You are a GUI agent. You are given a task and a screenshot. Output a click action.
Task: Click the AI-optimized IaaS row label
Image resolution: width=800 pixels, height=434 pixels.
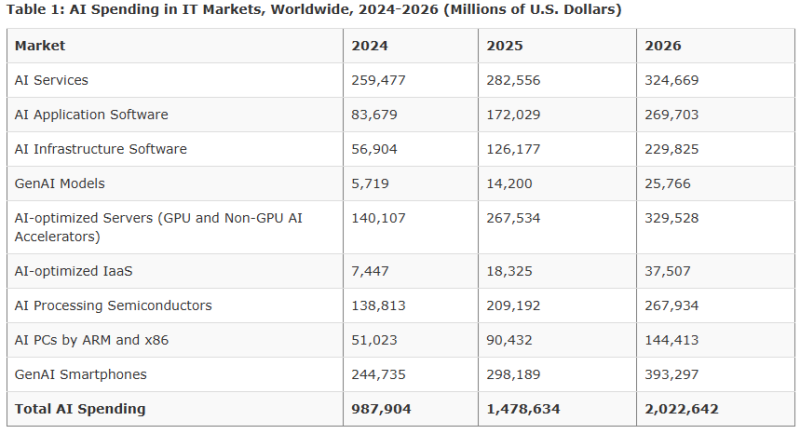click(x=73, y=271)
